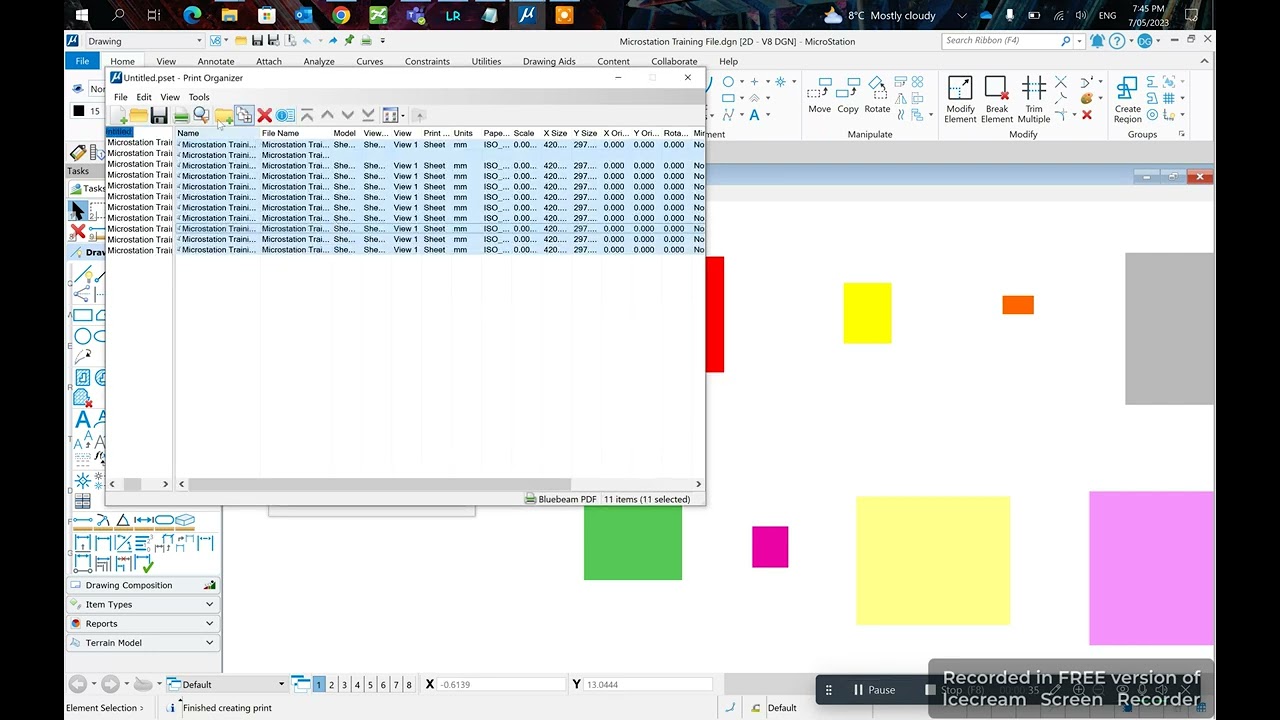The height and width of the screenshot is (720, 1280).
Task: Expand the Reports task group
Action: [143, 623]
